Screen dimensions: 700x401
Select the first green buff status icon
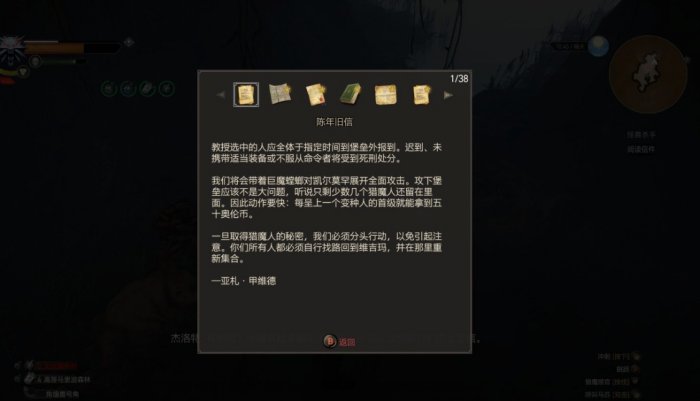pos(108,88)
